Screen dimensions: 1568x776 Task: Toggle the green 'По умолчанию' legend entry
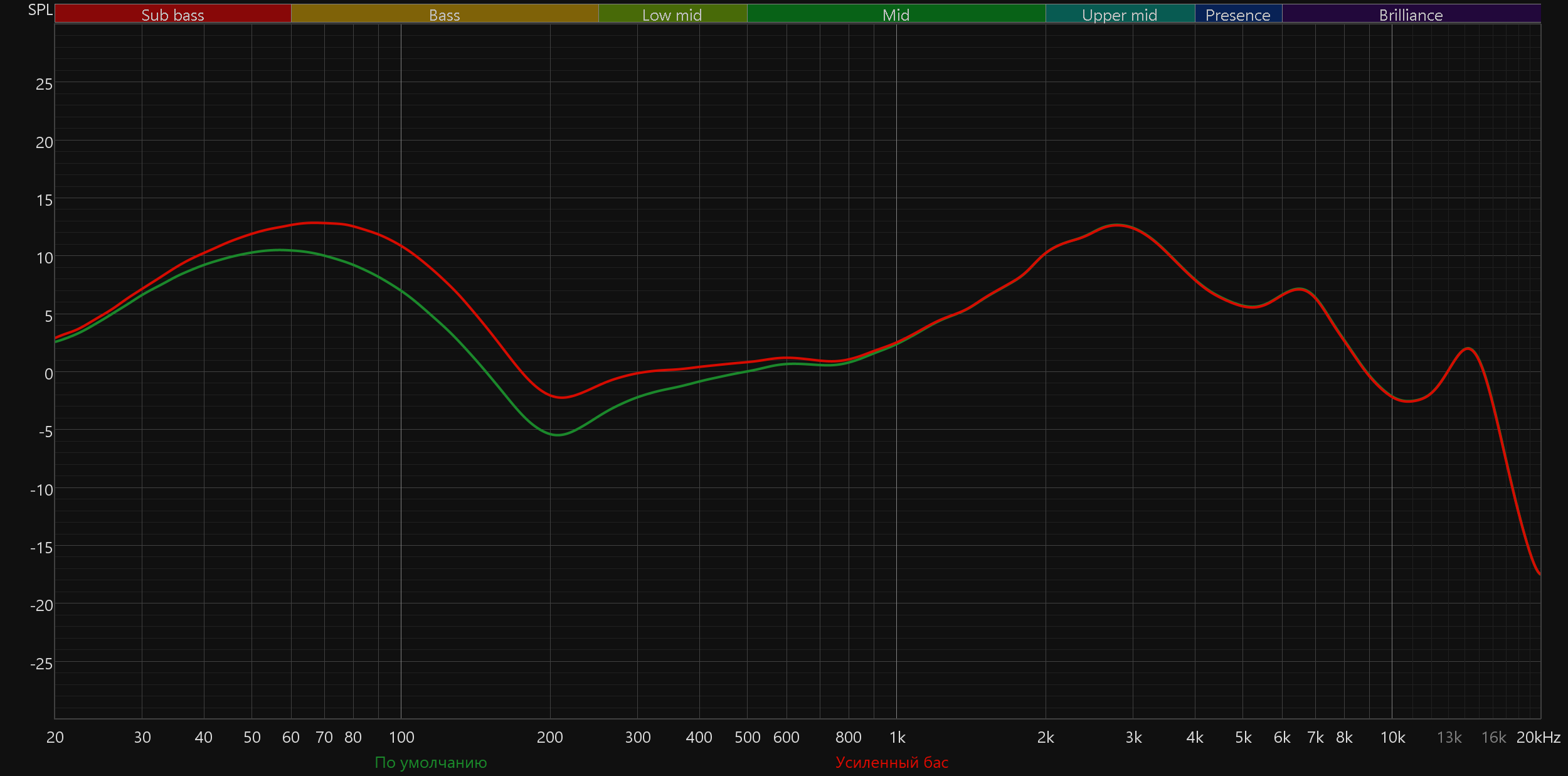pos(430,762)
